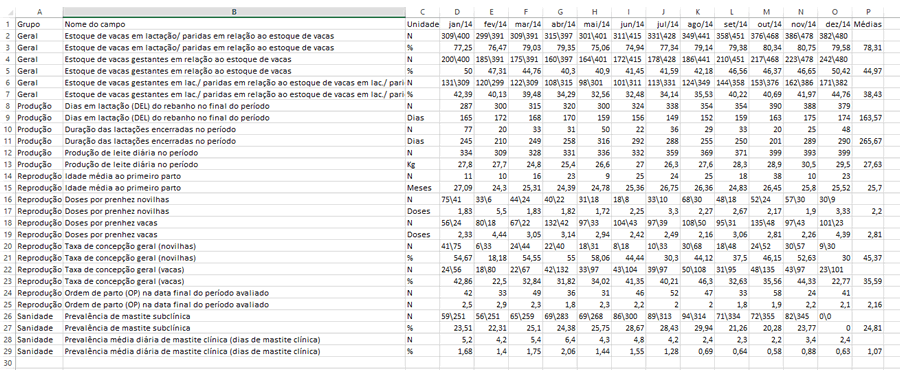Screen dimensions: 900x370
Task: Select row 30 header
Action: [7, 363]
